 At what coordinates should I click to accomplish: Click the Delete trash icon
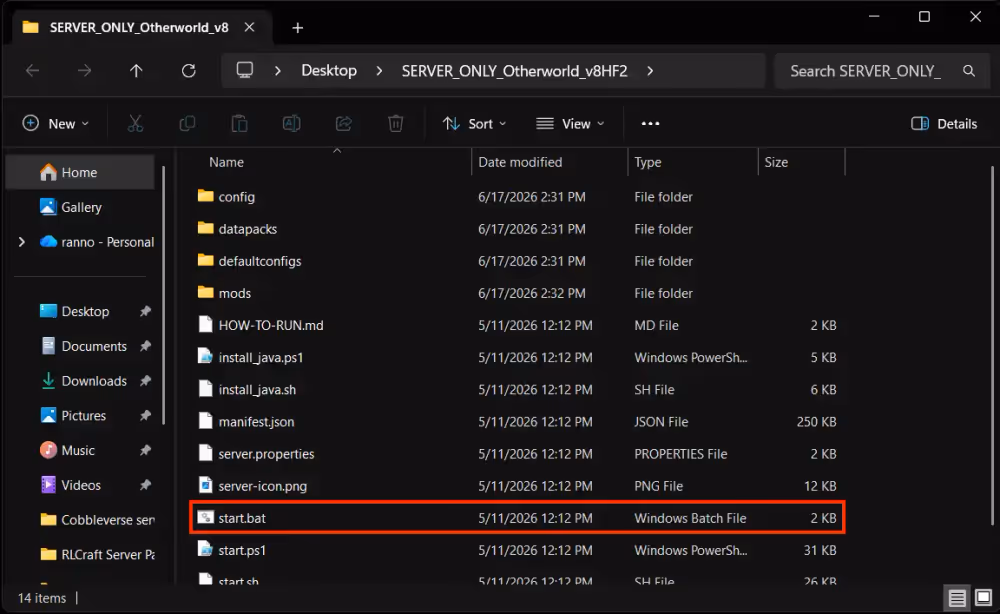(x=395, y=124)
